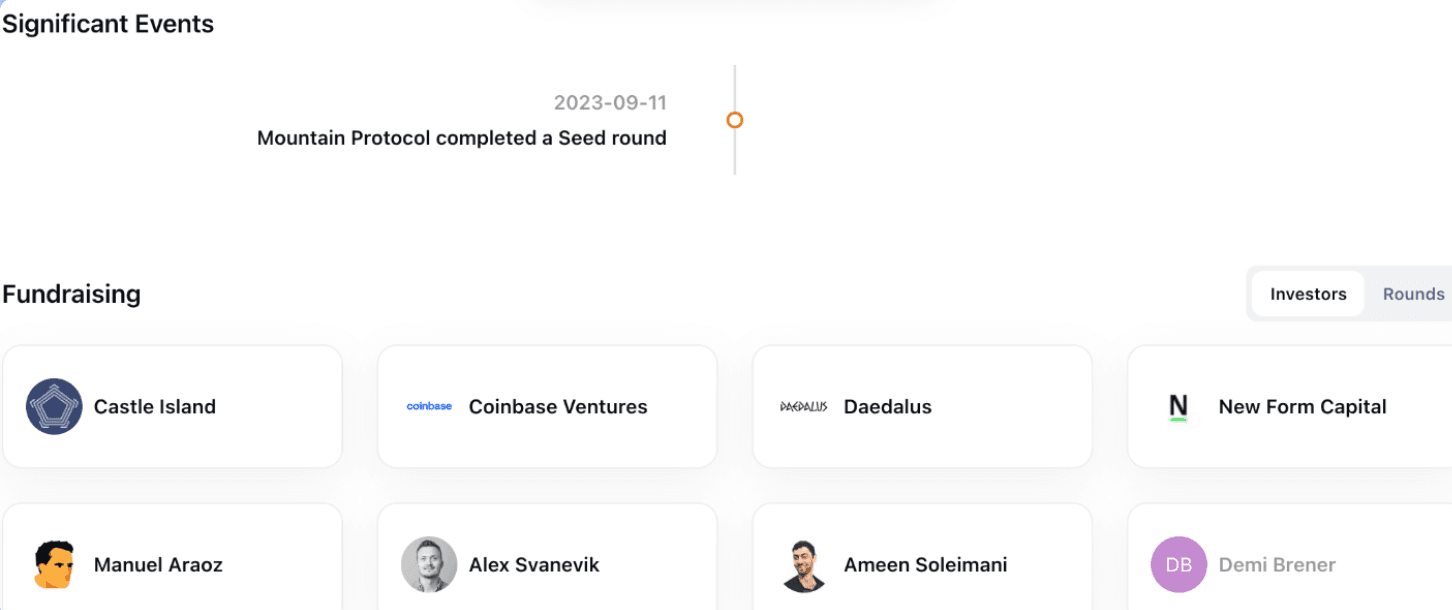Image resolution: width=1452 pixels, height=610 pixels.
Task: Open the Manuel Araoz investor name
Action: coord(158,564)
